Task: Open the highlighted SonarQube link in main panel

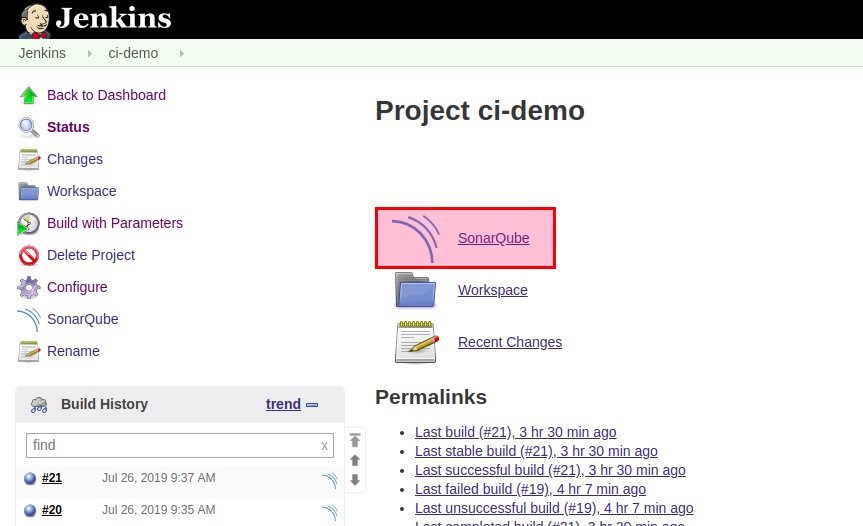Action: (494, 238)
